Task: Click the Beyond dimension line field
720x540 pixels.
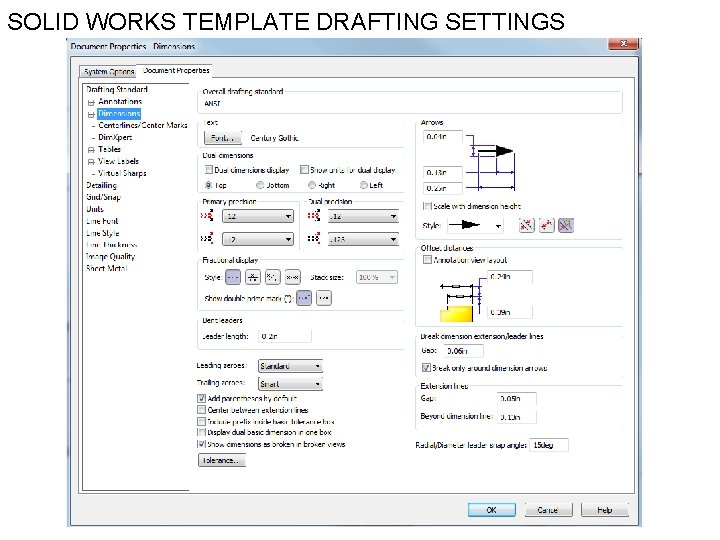Action: pos(517,417)
